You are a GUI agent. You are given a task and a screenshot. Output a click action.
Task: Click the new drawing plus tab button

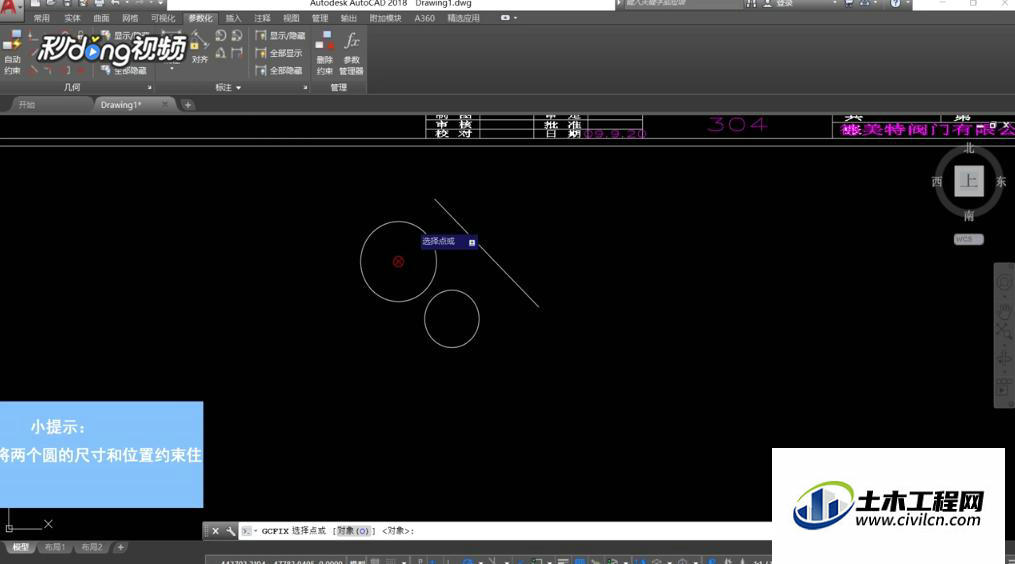click(188, 104)
